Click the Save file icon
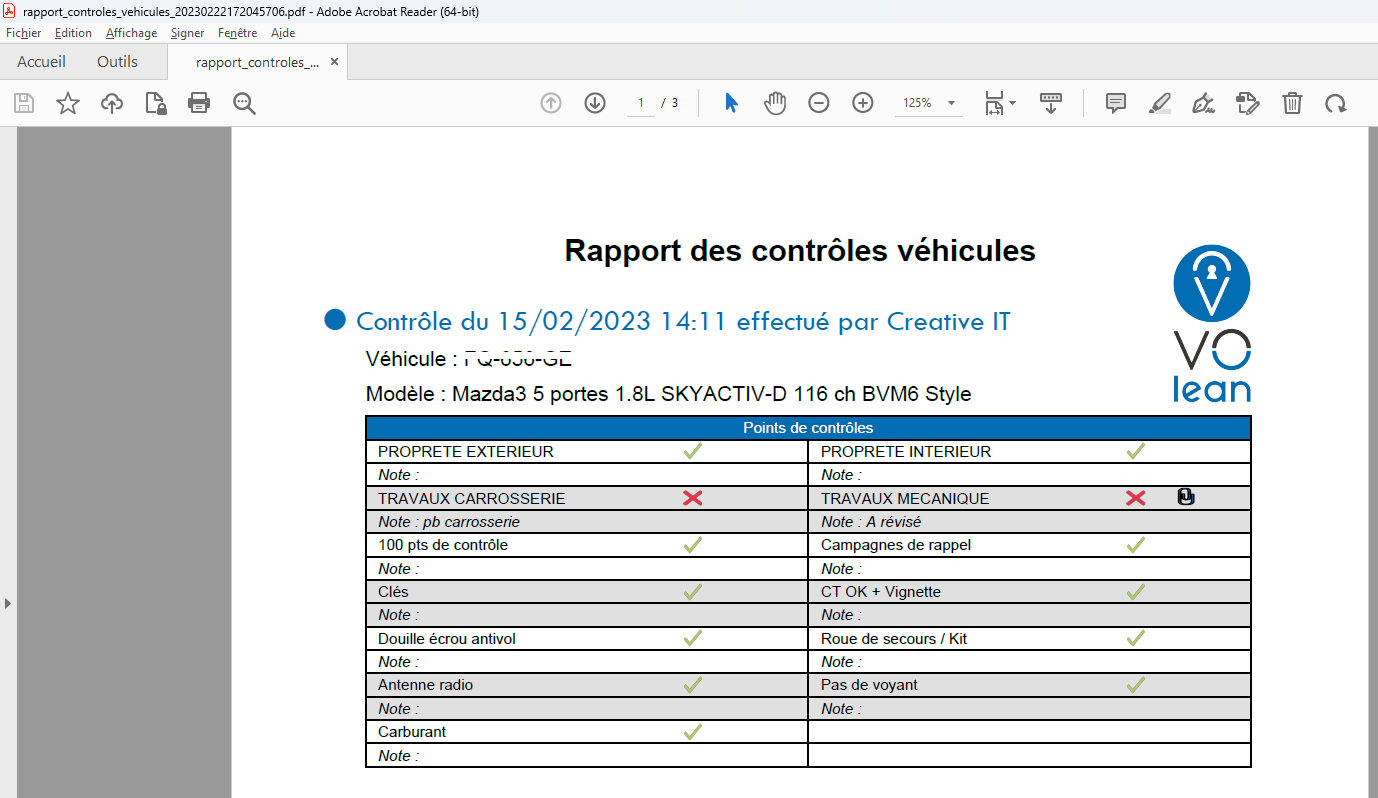This screenshot has width=1378, height=798. 24,103
